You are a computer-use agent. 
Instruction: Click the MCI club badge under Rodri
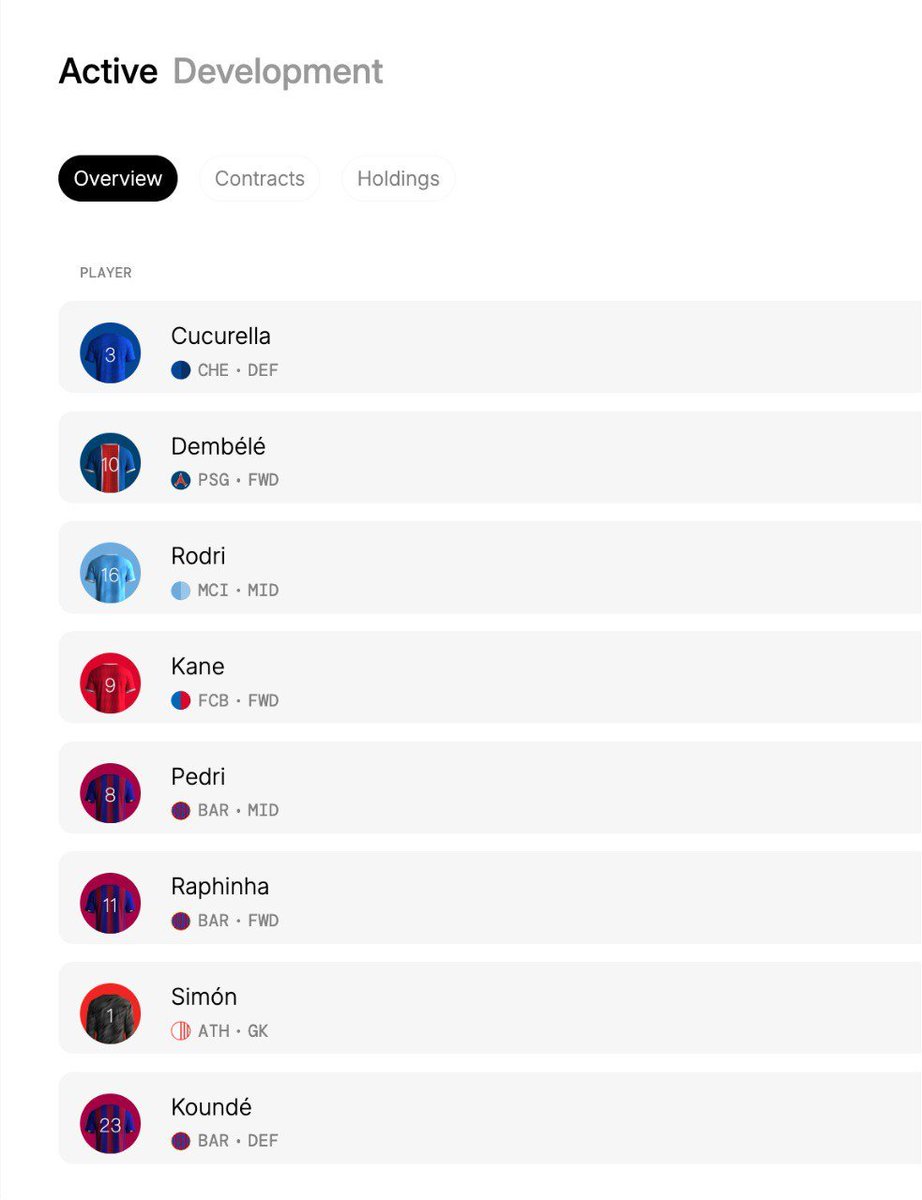[x=181, y=590]
